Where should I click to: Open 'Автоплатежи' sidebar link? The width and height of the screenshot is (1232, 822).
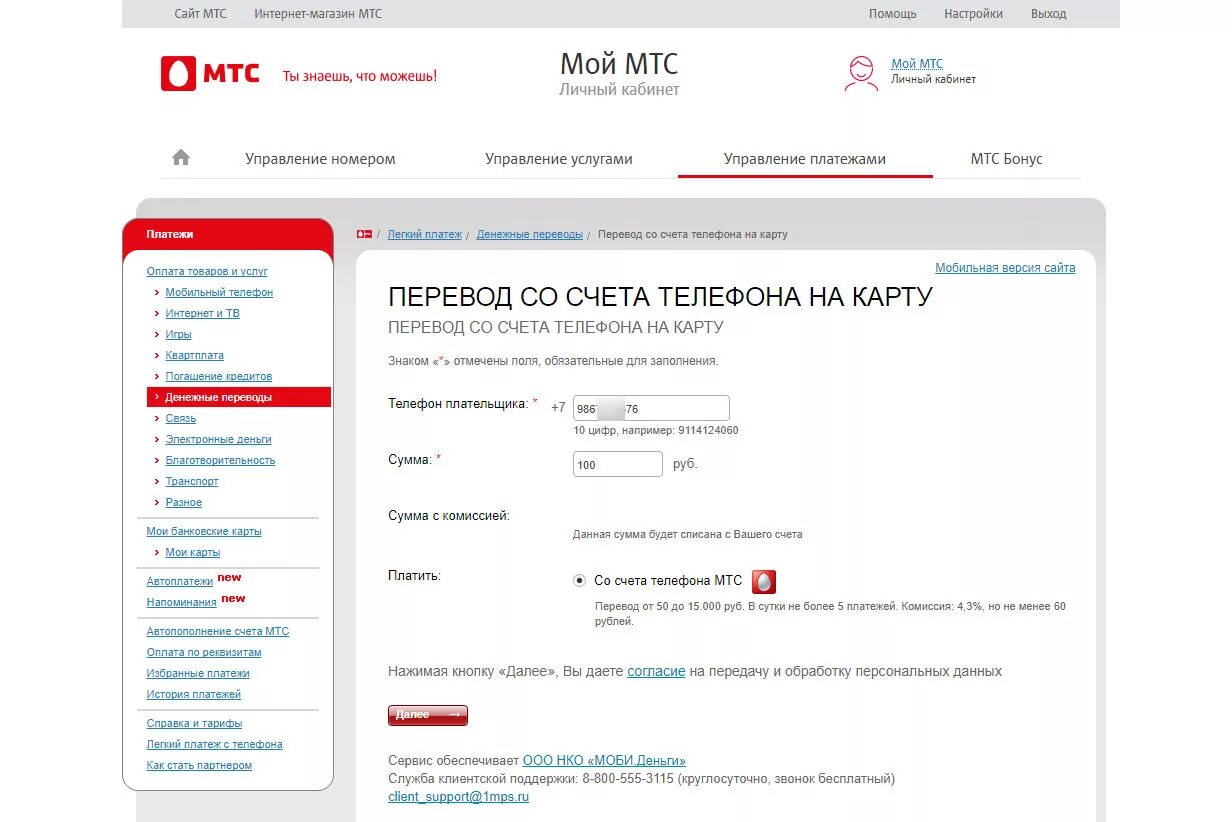tap(180, 581)
